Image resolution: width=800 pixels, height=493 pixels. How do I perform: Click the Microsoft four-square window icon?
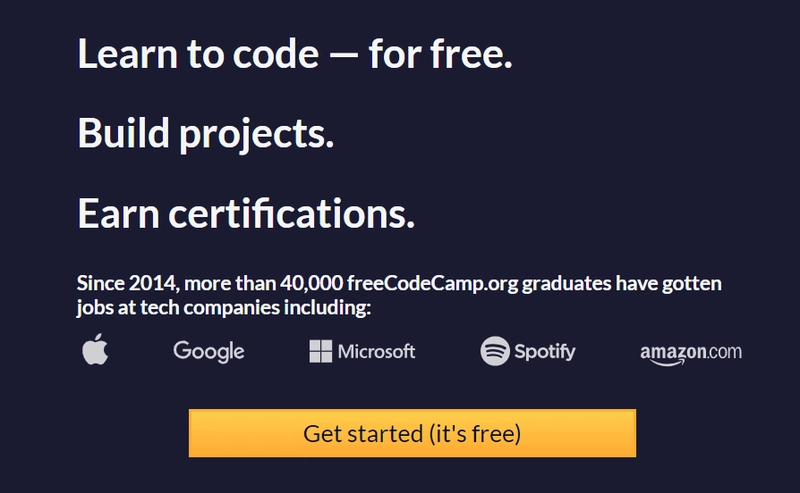pyautogui.click(x=320, y=351)
